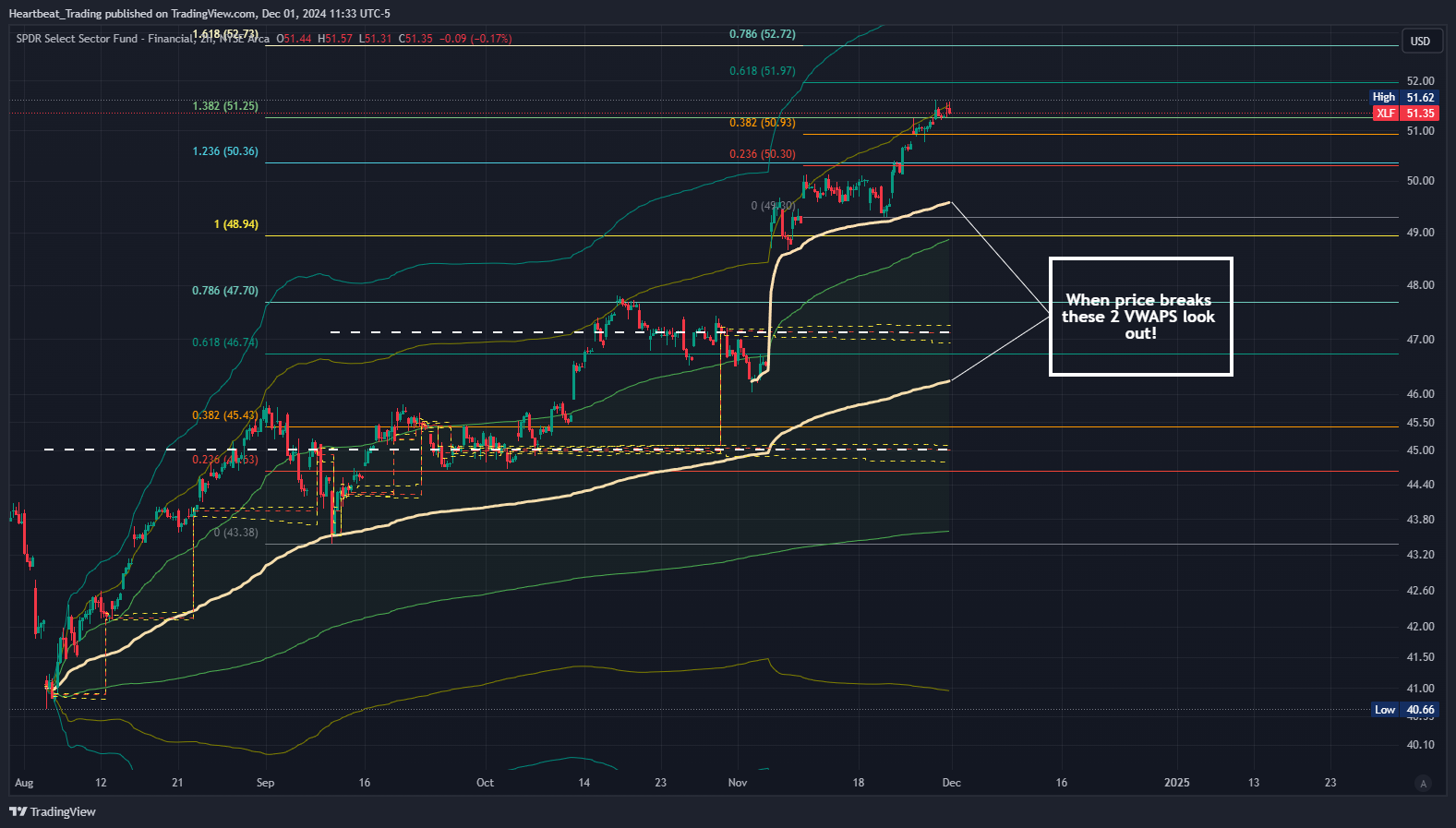Click the 50.00 price axis tick
This screenshot has height=828, width=1456.
point(1420,181)
